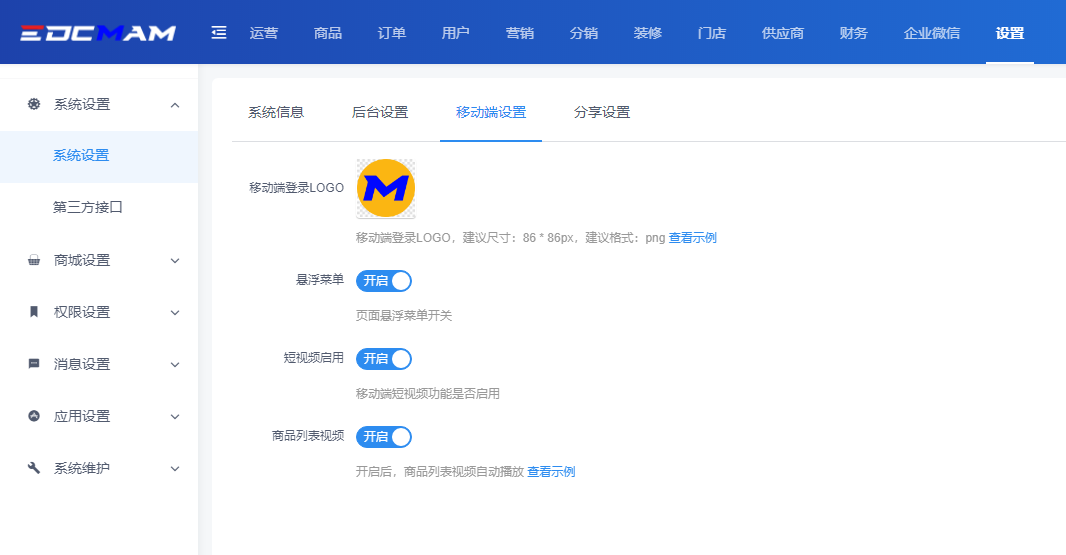The height and width of the screenshot is (555, 1066).
Task: Disable the 悬浮菜单 toggle switch
Action: [384, 281]
